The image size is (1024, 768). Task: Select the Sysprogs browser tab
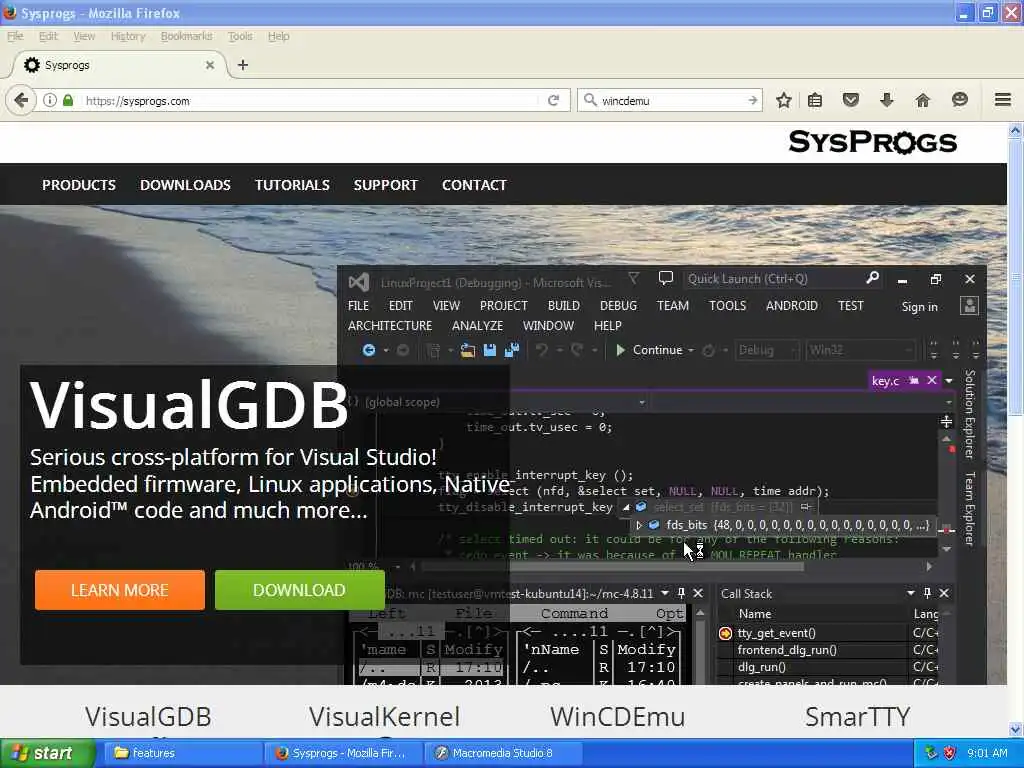coord(119,65)
